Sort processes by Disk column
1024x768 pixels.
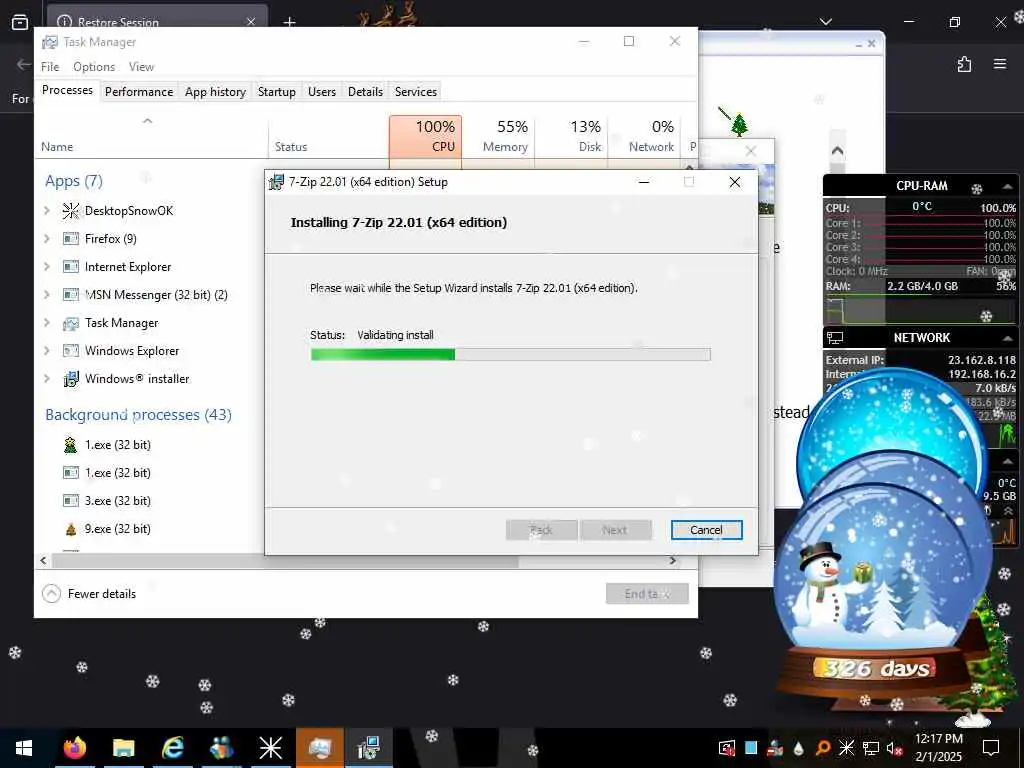click(571, 136)
